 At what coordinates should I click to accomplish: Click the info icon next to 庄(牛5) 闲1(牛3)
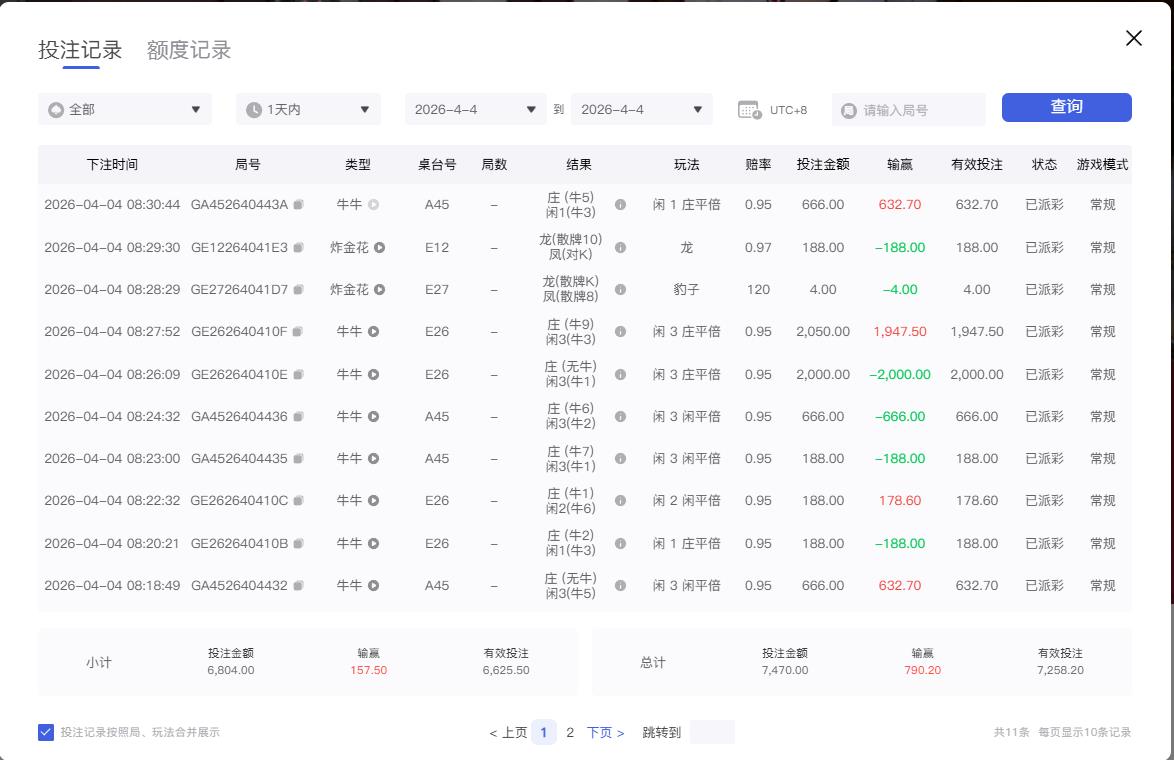(x=620, y=204)
